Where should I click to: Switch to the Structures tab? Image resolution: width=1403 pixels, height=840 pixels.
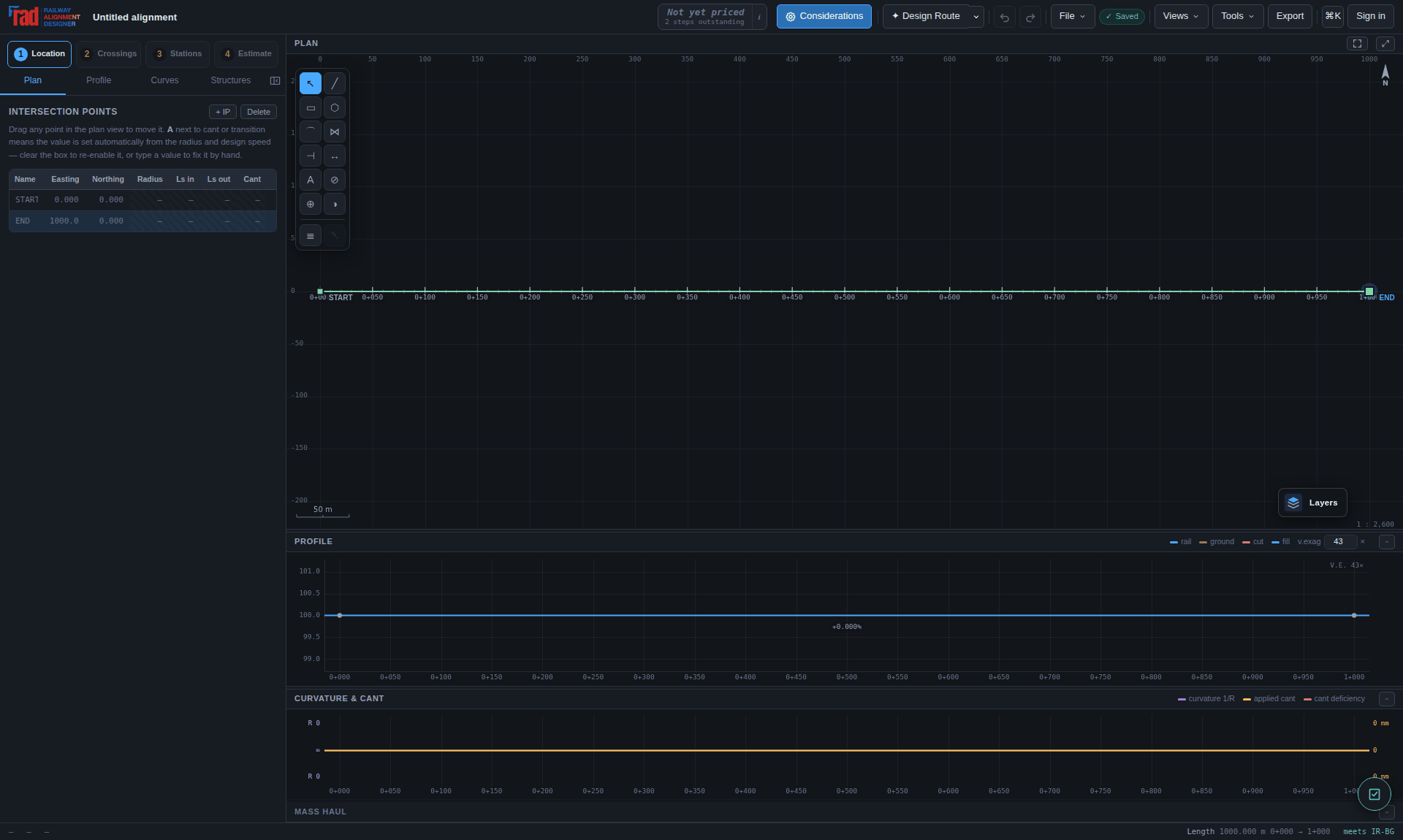click(231, 80)
